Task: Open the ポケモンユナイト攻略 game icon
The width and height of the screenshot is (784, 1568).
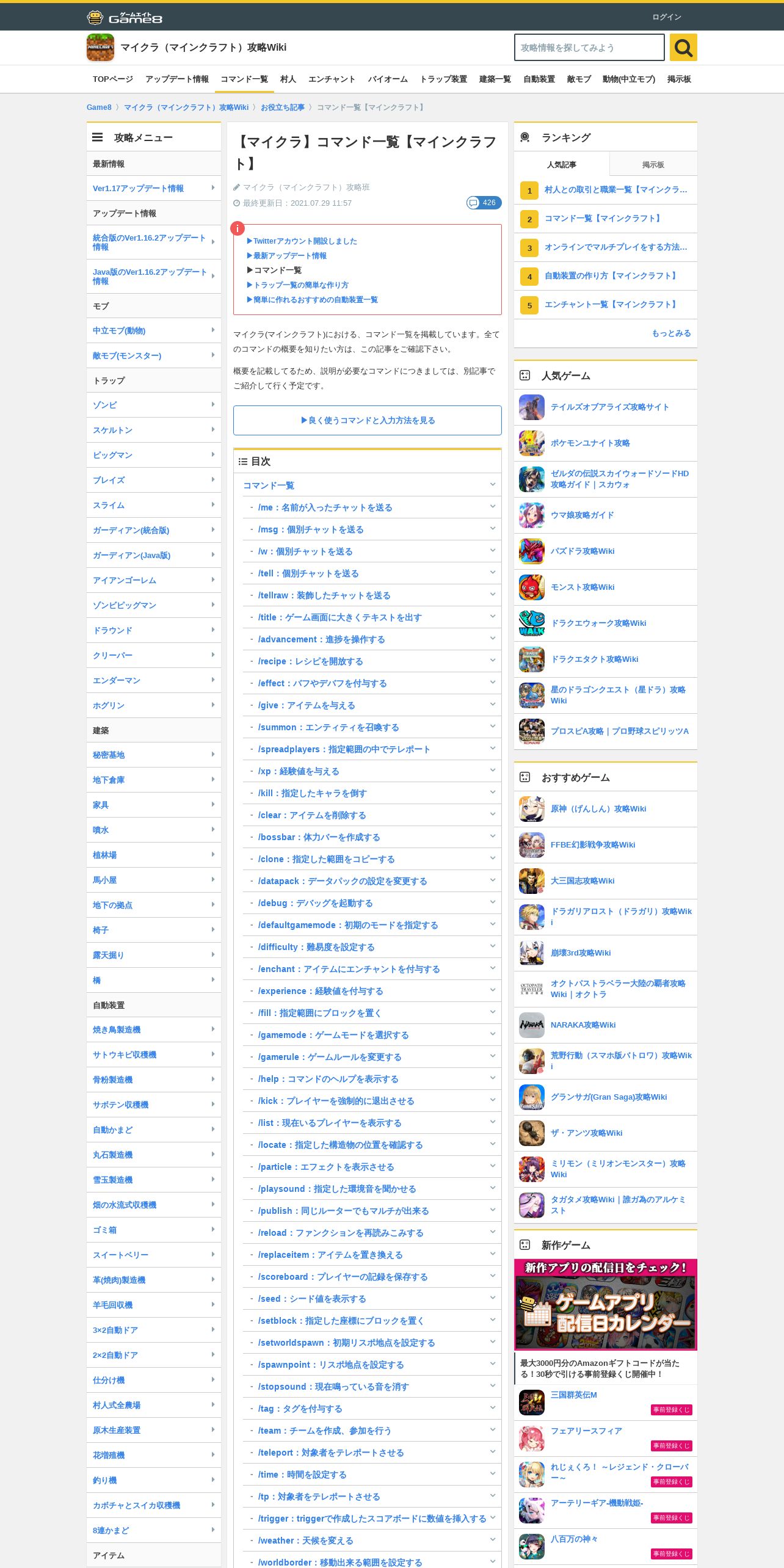Action: point(532,443)
